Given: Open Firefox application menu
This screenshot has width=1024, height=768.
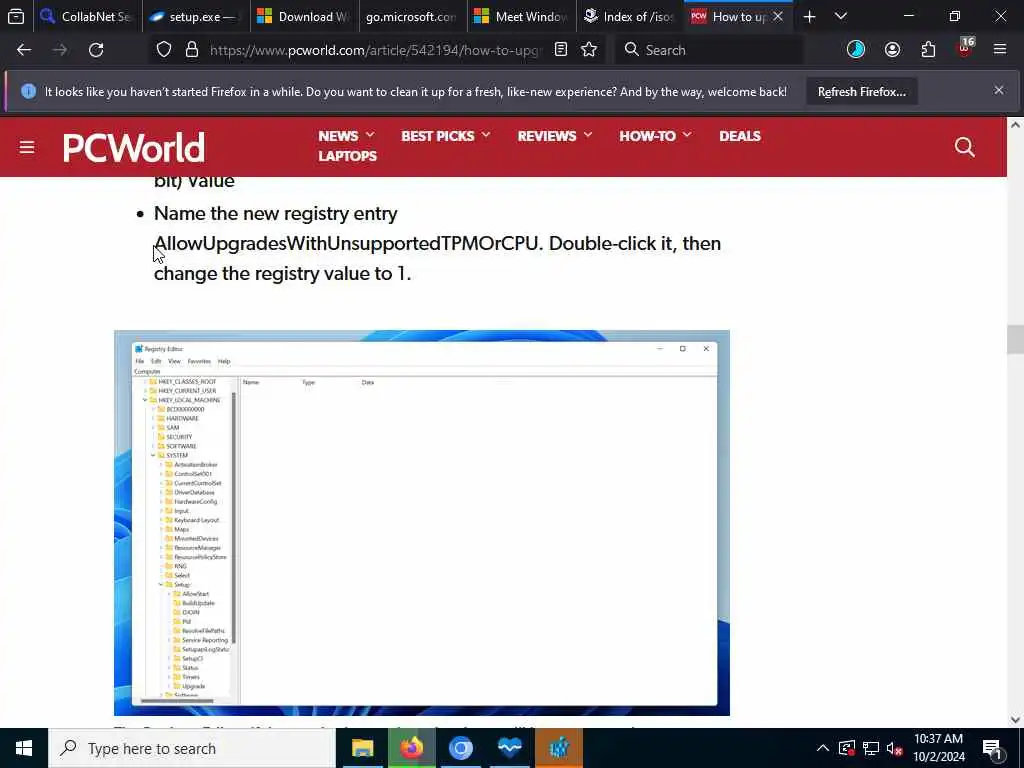Looking at the screenshot, I should point(1000,50).
